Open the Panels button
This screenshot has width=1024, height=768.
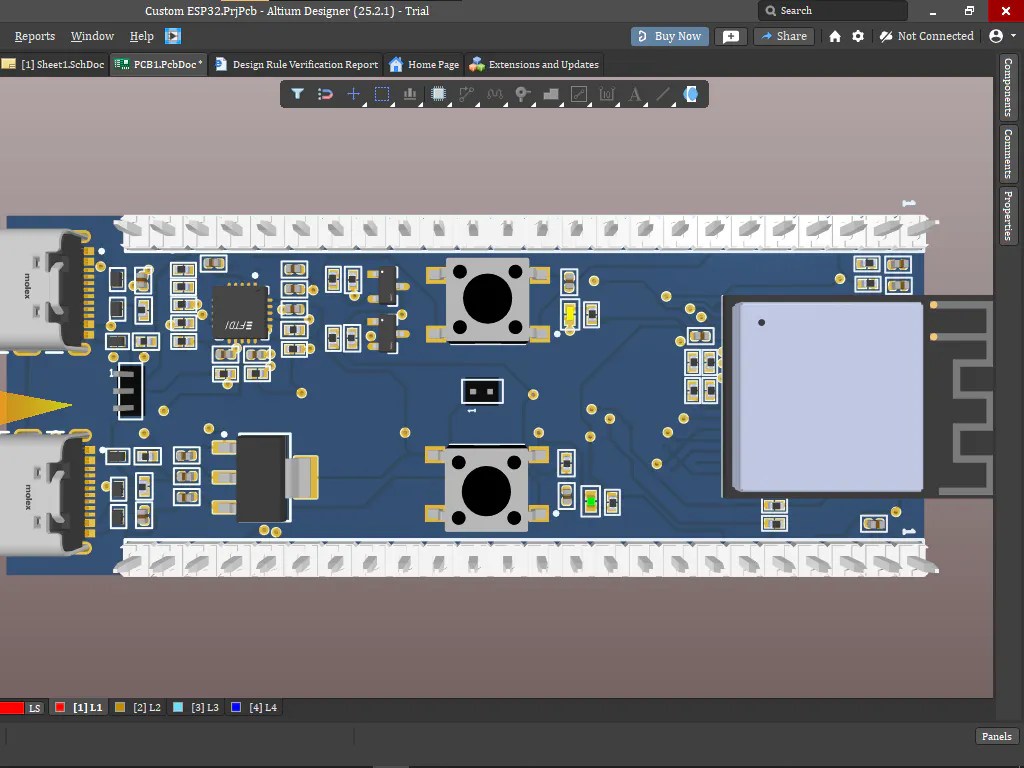point(997,736)
